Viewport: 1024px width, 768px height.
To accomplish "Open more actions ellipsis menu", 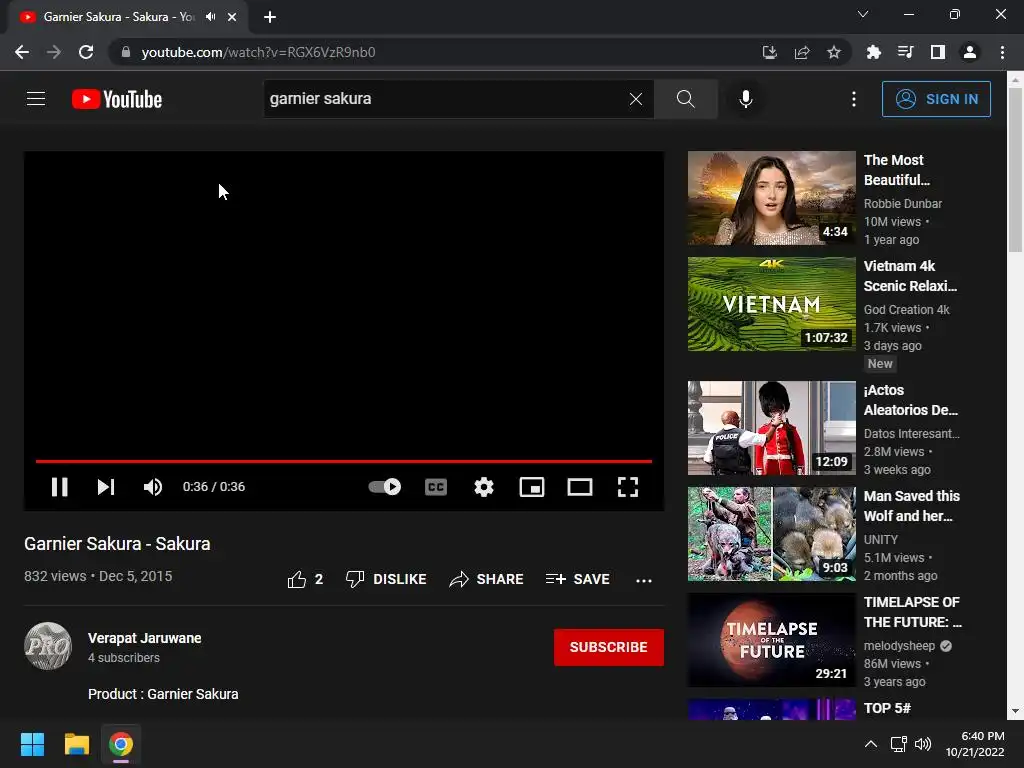I will (644, 580).
